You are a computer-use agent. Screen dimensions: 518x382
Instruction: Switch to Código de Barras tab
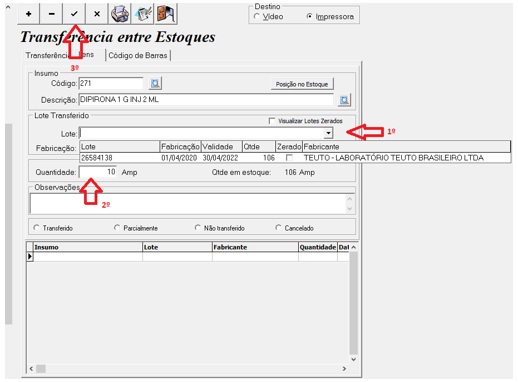pyautogui.click(x=138, y=55)
